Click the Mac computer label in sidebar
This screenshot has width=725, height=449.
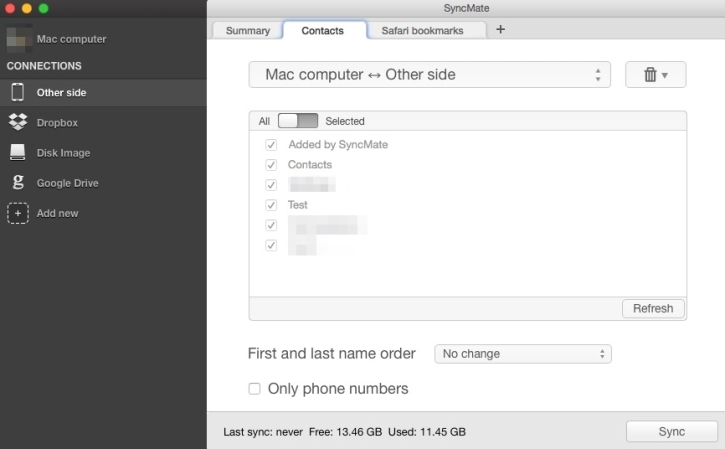pos(71,39)
